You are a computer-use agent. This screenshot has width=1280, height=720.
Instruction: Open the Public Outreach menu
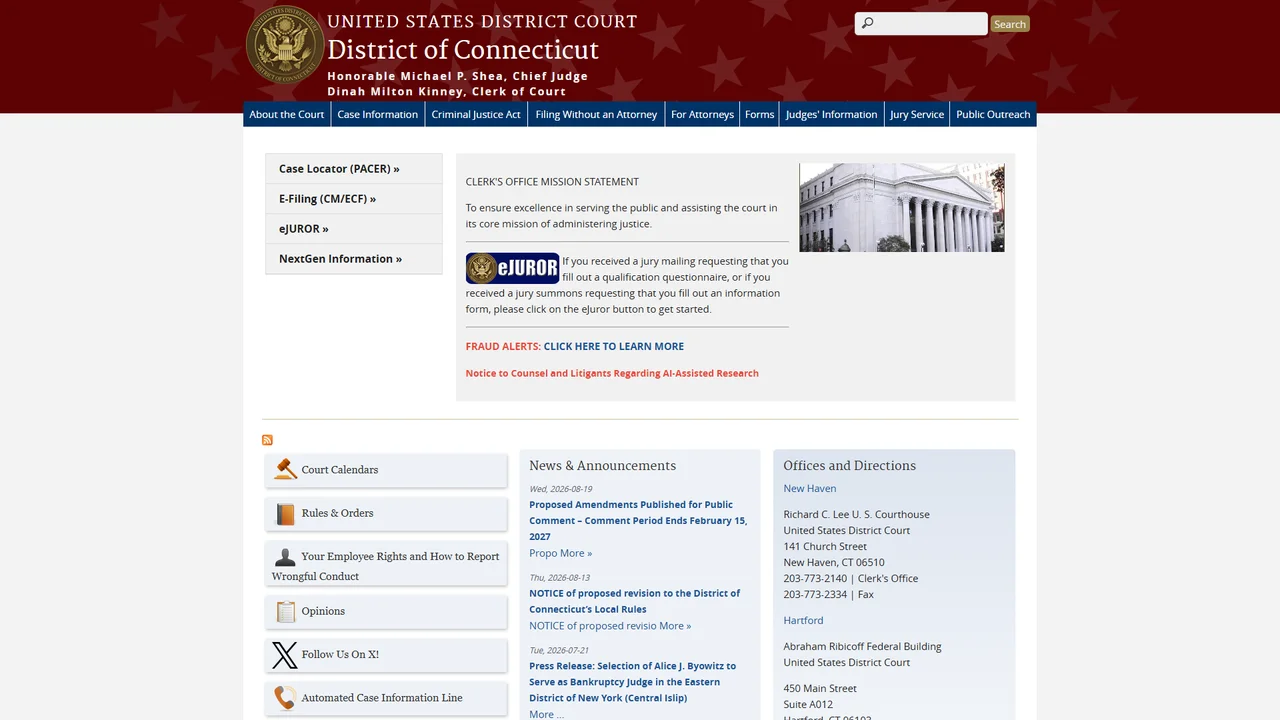click(x=993, y=114)
